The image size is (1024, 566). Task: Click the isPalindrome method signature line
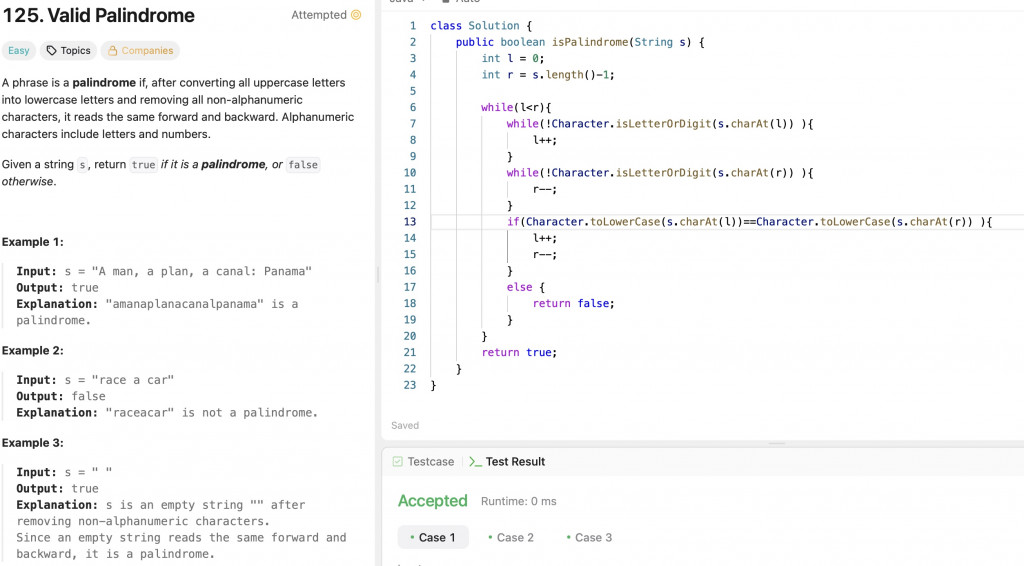click(580, 42)
